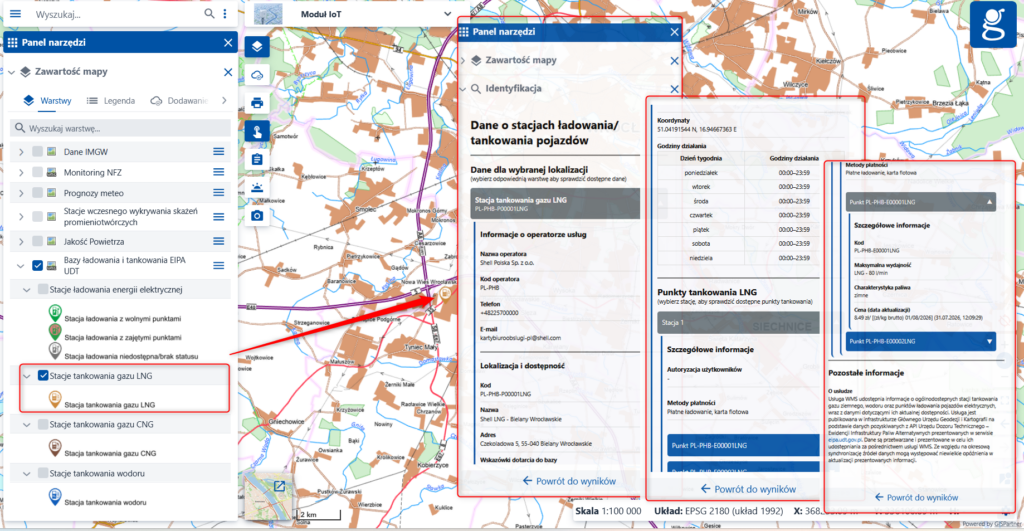Viewport: 1024px width, 531px height.
Task: Switch to the Dodawanie tab
Action: coord(178,101)
